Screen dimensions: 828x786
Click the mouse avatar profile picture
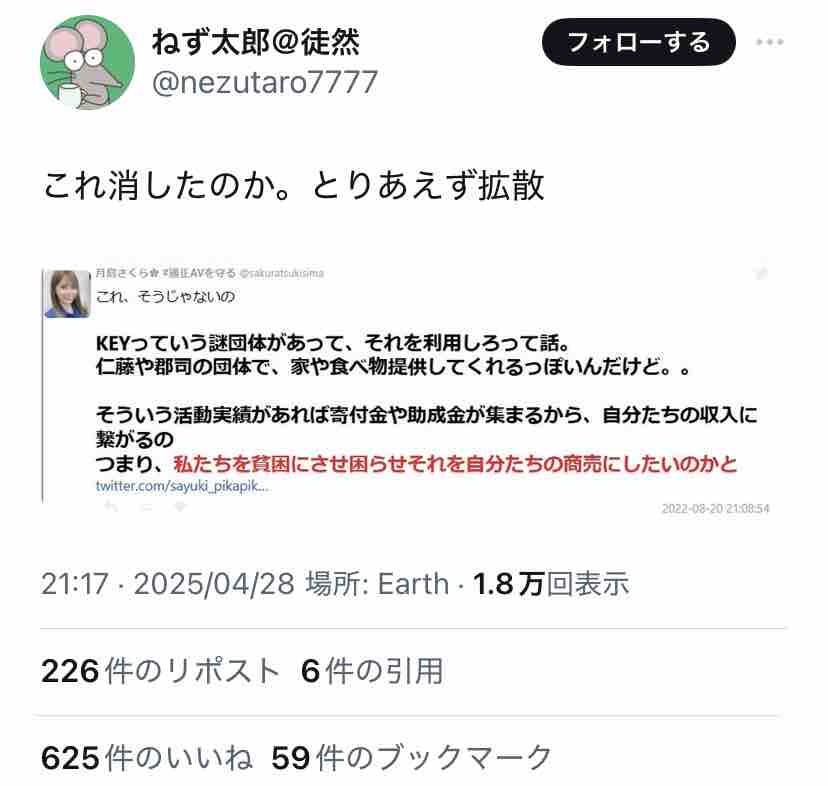(88, 62)
